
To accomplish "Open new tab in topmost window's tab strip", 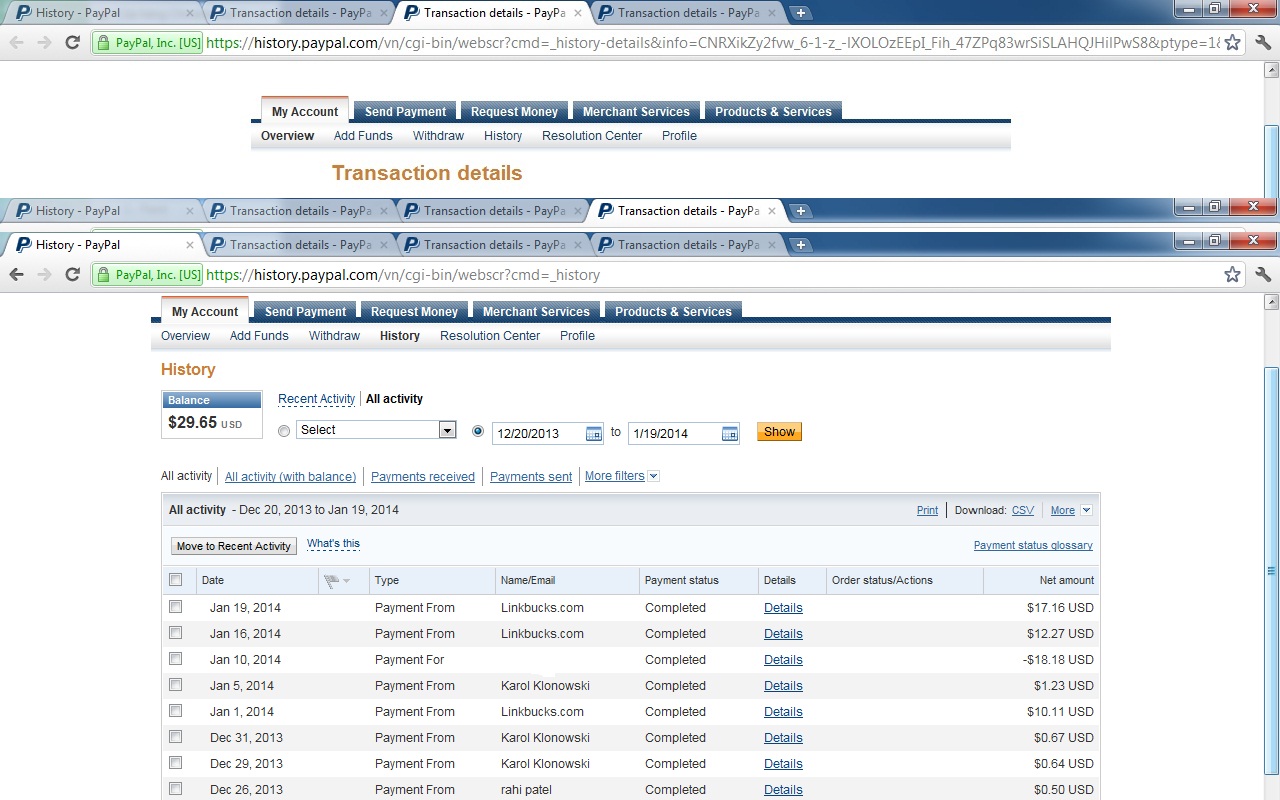I will (x=800, y=13).
